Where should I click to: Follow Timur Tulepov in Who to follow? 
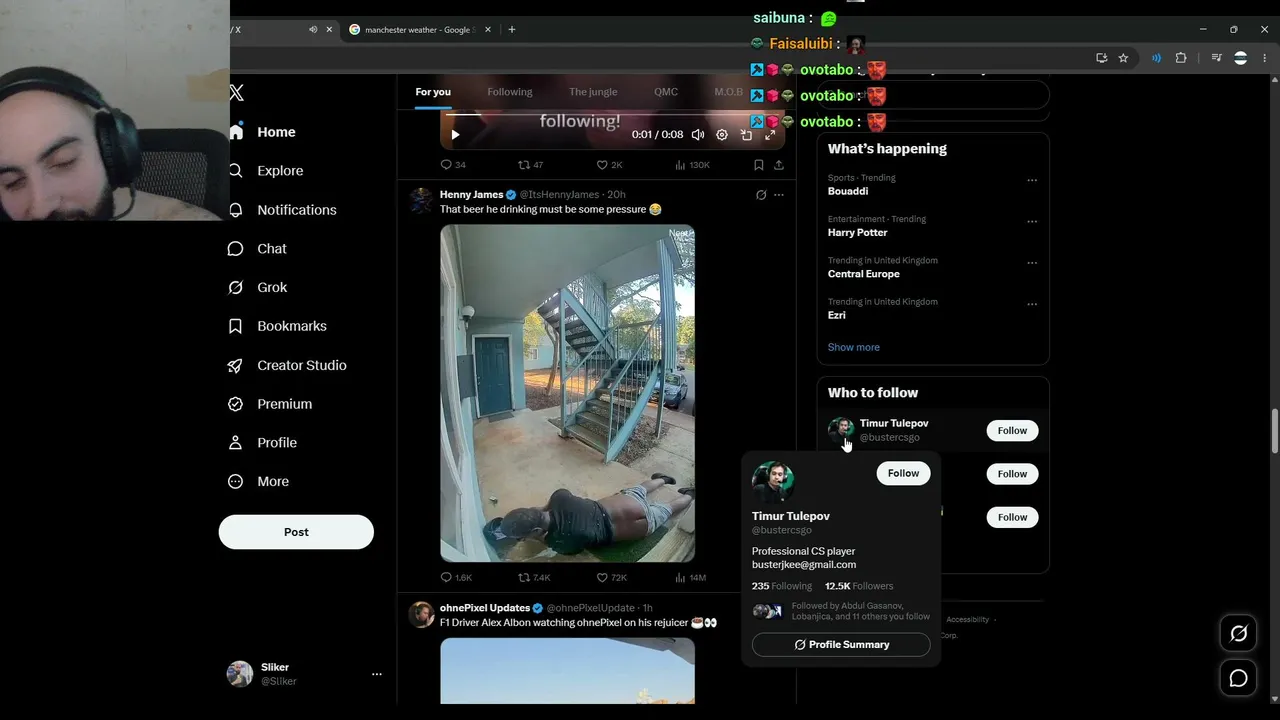[x=1012, y=431]
